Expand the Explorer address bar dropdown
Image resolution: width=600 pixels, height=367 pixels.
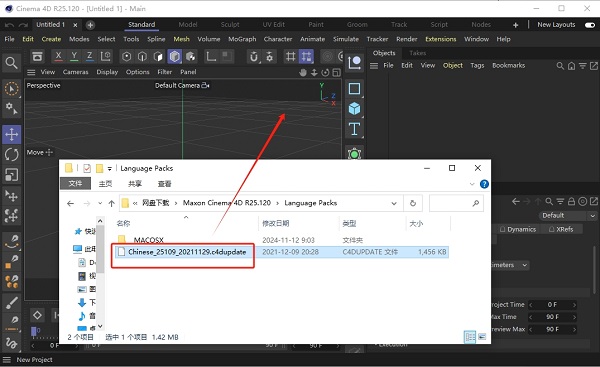click(x=394, y=203)
